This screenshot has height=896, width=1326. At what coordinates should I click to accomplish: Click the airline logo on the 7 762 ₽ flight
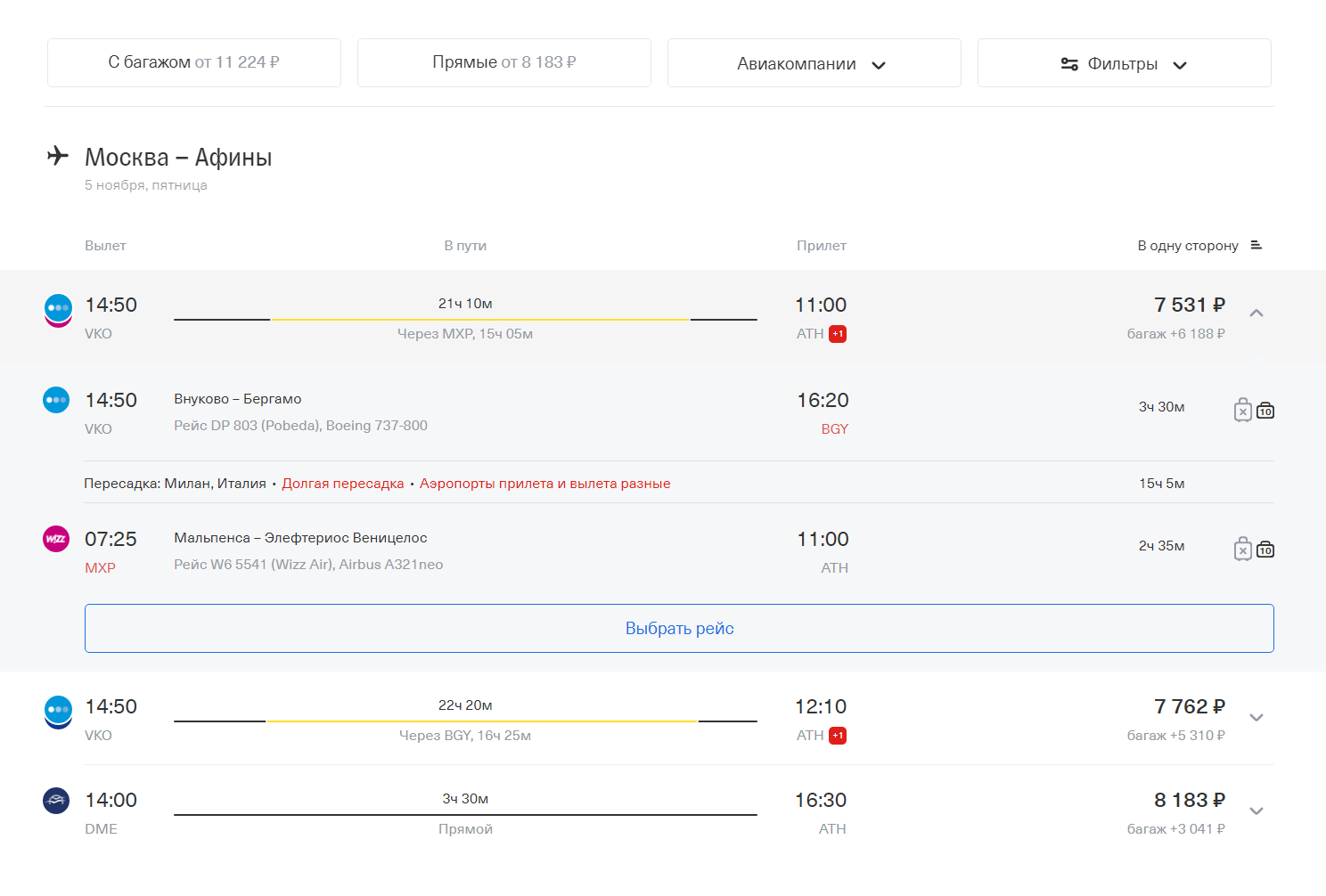pos(58,713)
